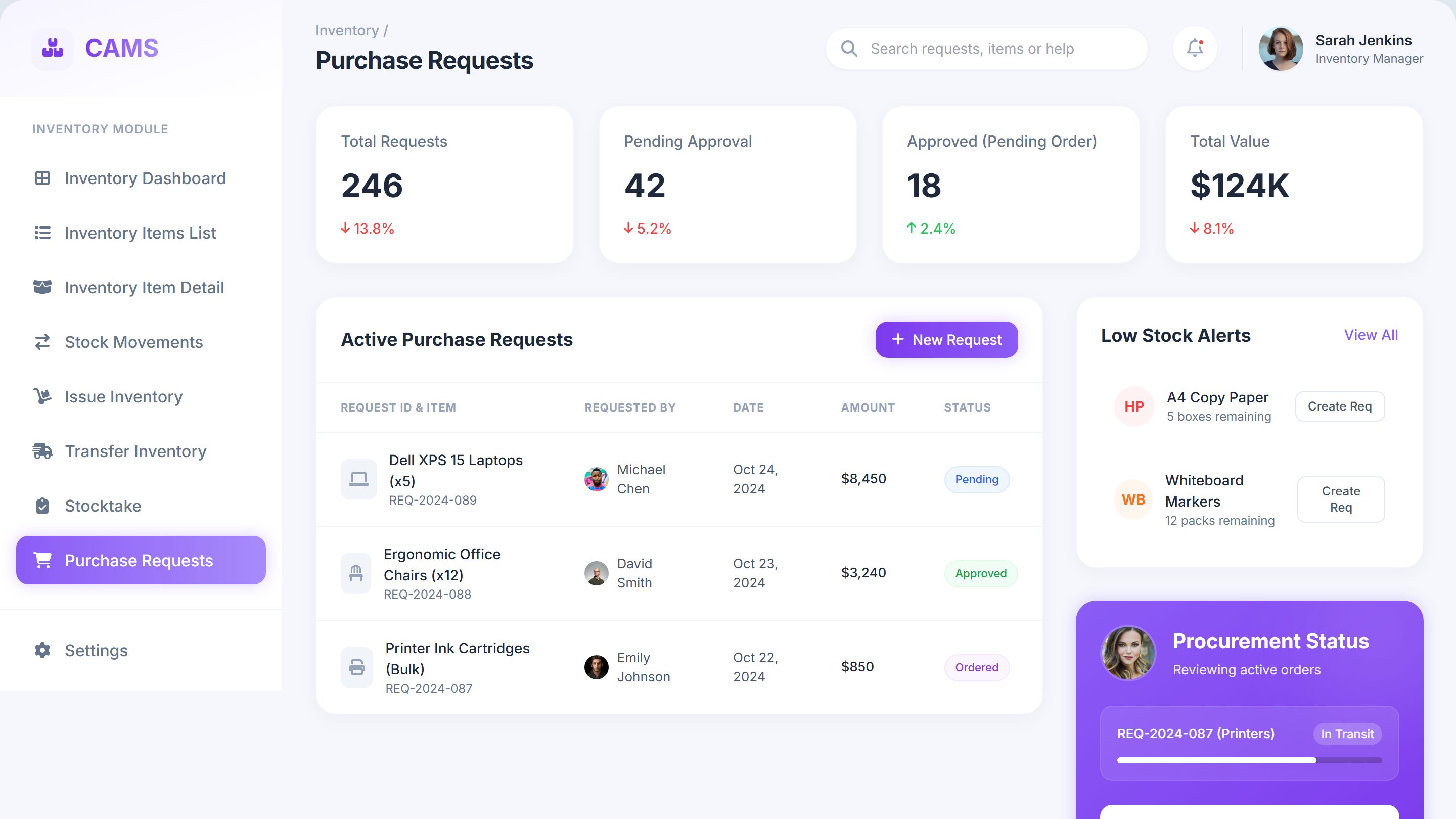Click Printer Ink Cartridges (Bulk) item name

[457, 658]
